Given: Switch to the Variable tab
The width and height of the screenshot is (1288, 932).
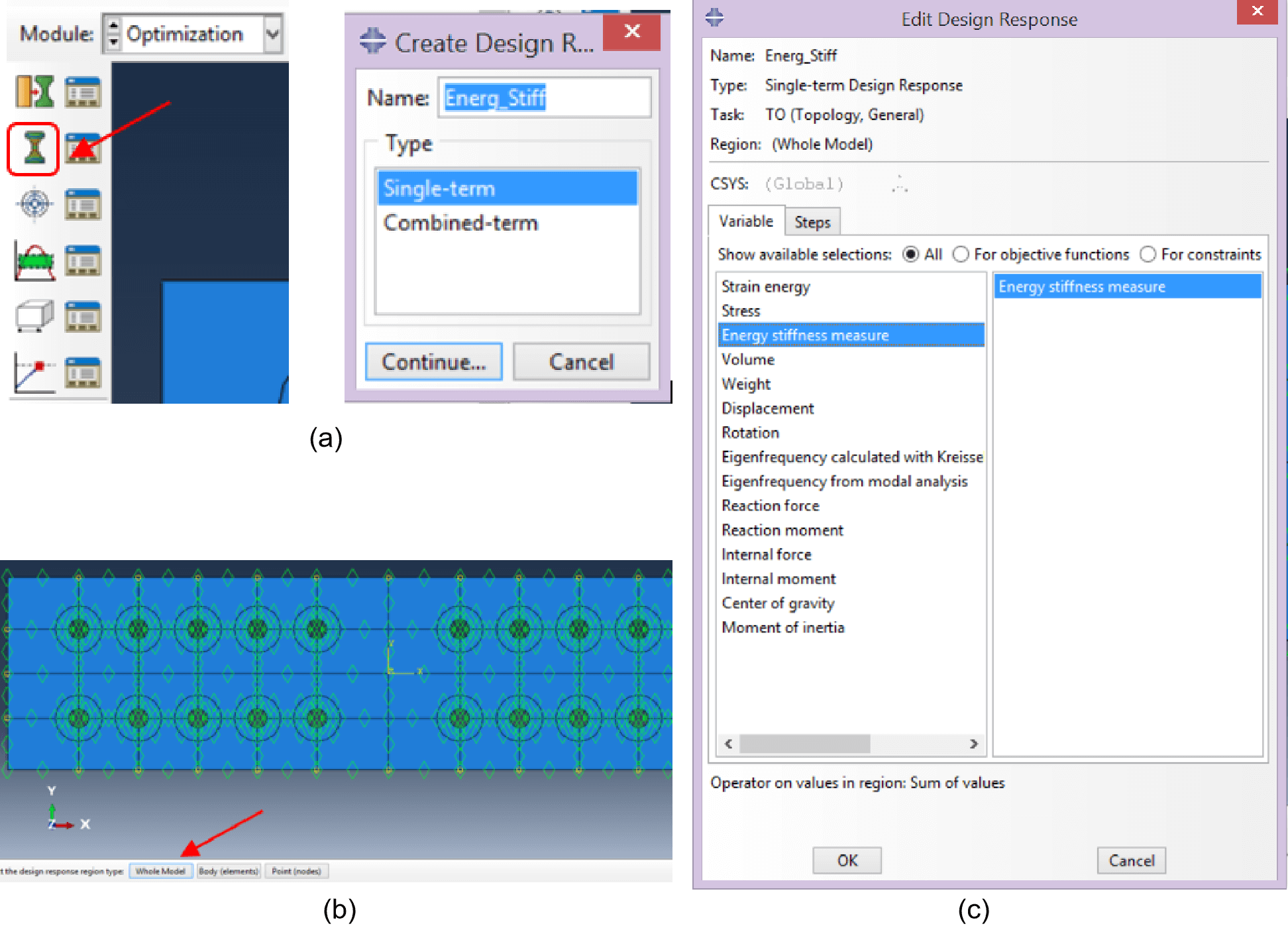Looking at the screenshot, I should [746, 221].
